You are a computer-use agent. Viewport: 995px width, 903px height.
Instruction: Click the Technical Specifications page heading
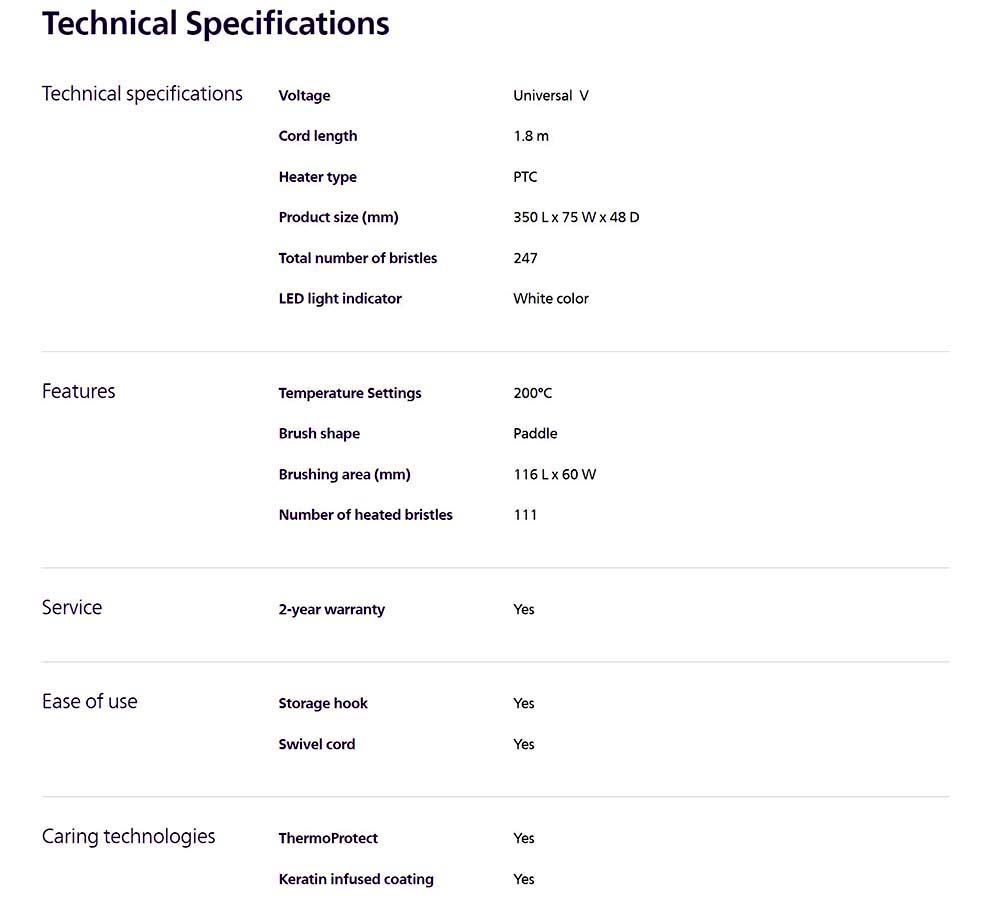(216, 25)
